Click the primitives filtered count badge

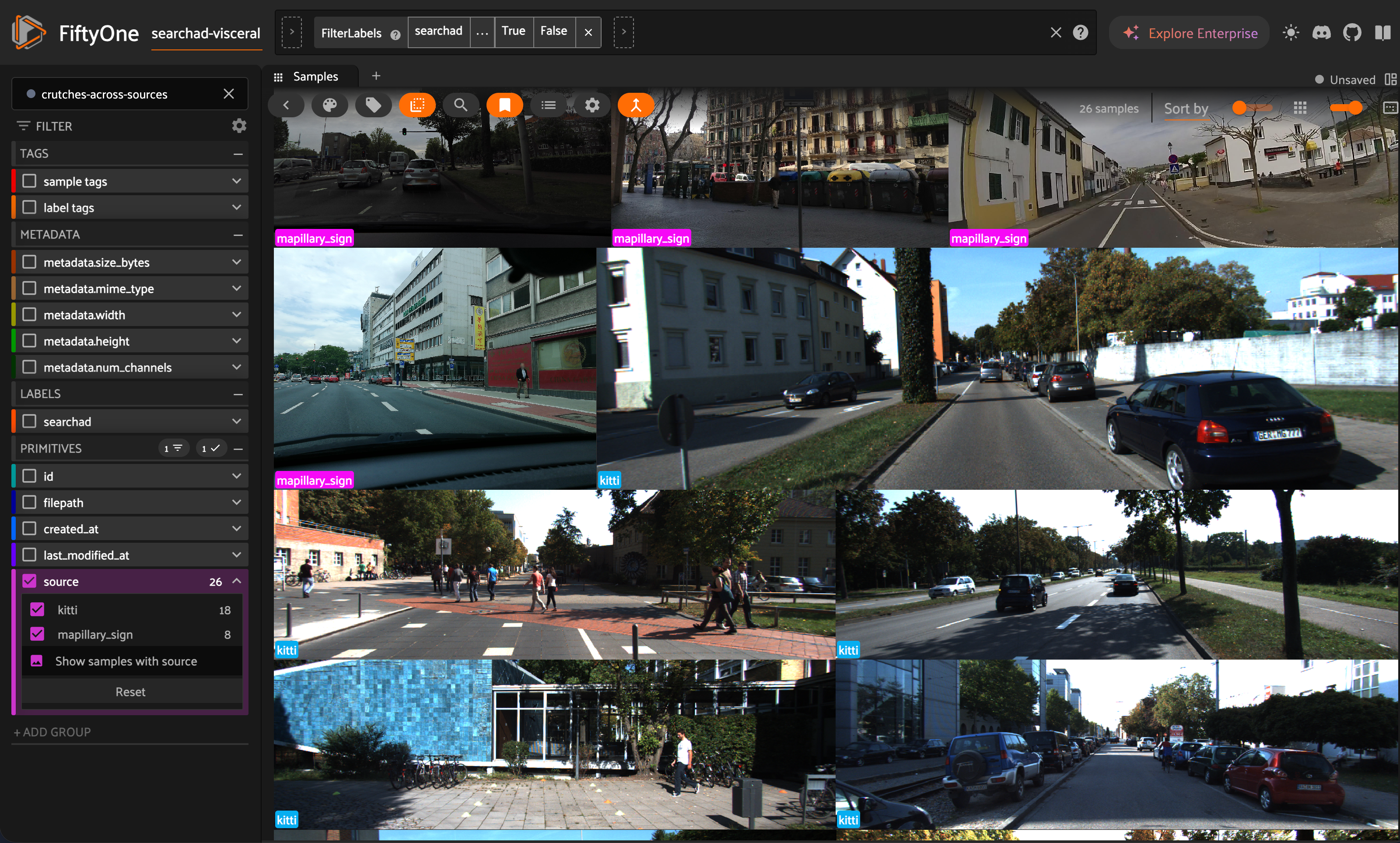tap(173, 448)
